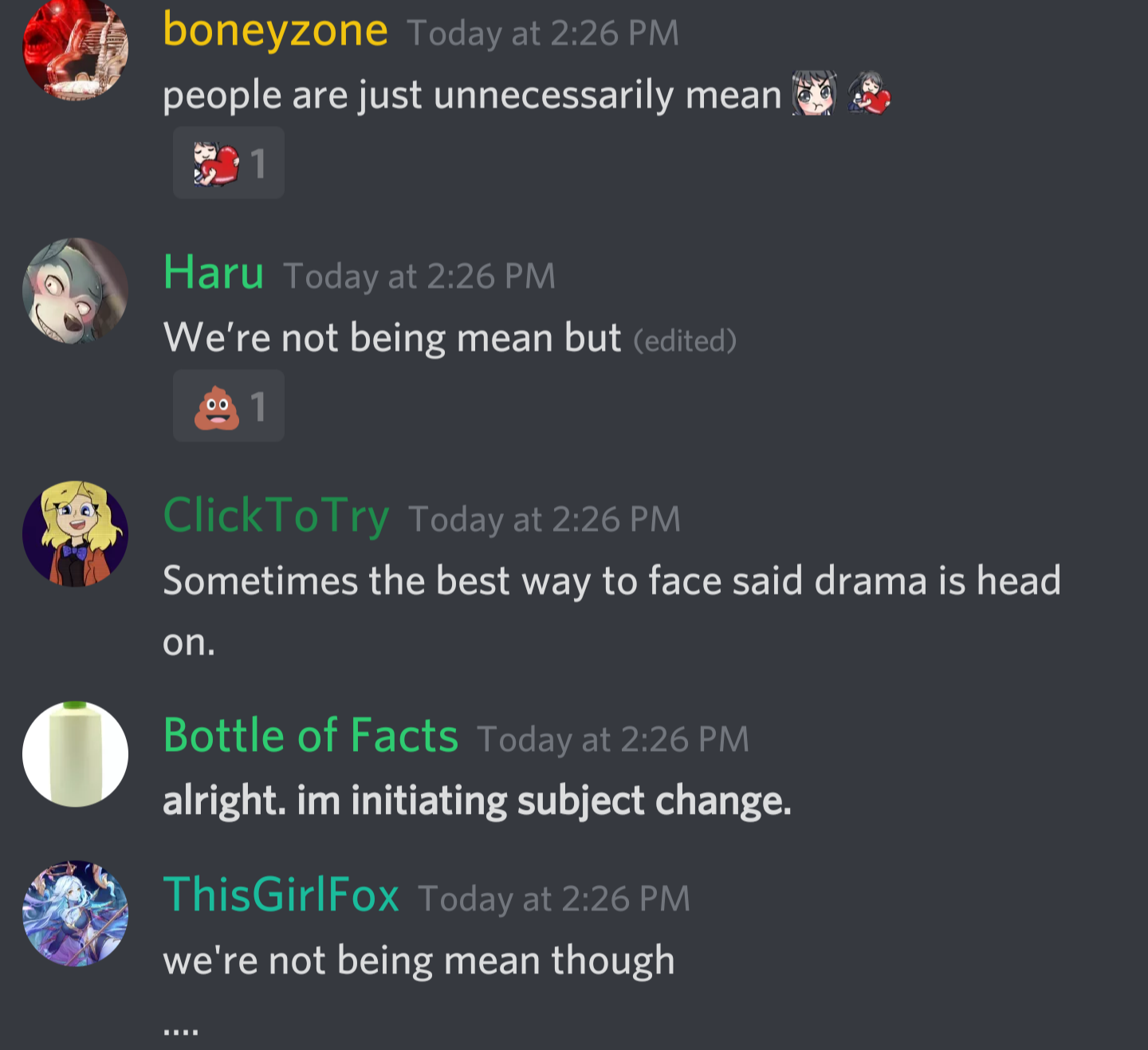Open ClickToTry's blonde character avatar
This screenshot has height=1050, width=1148.
tap(75, 533)
